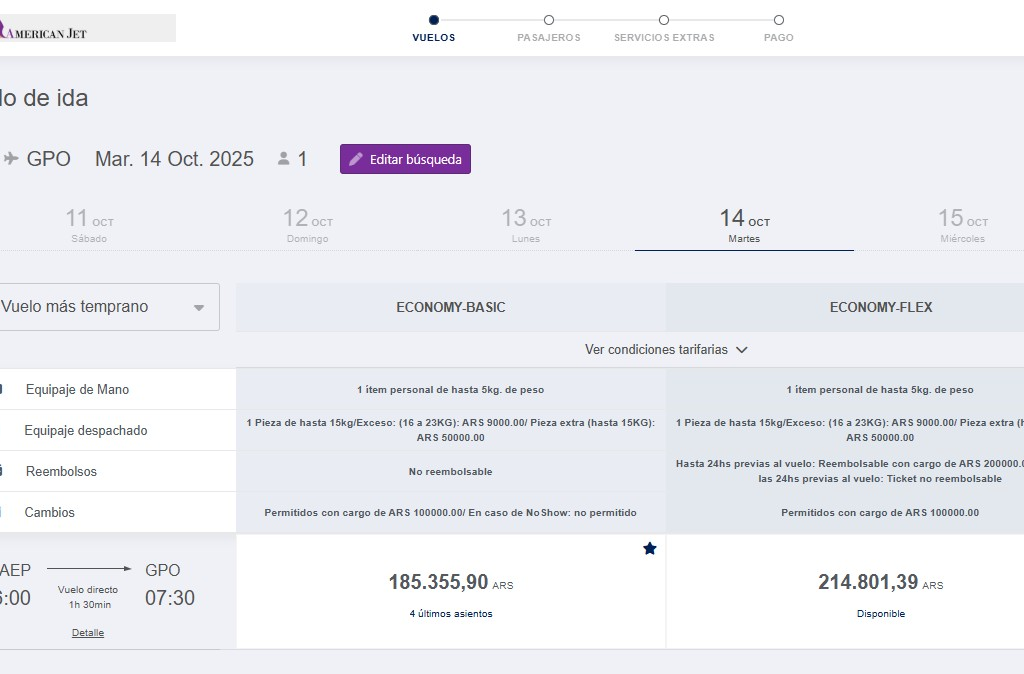Click the 'Reembolsos' row label
This screenshot has height=674, width=1024.
(61, 472)
